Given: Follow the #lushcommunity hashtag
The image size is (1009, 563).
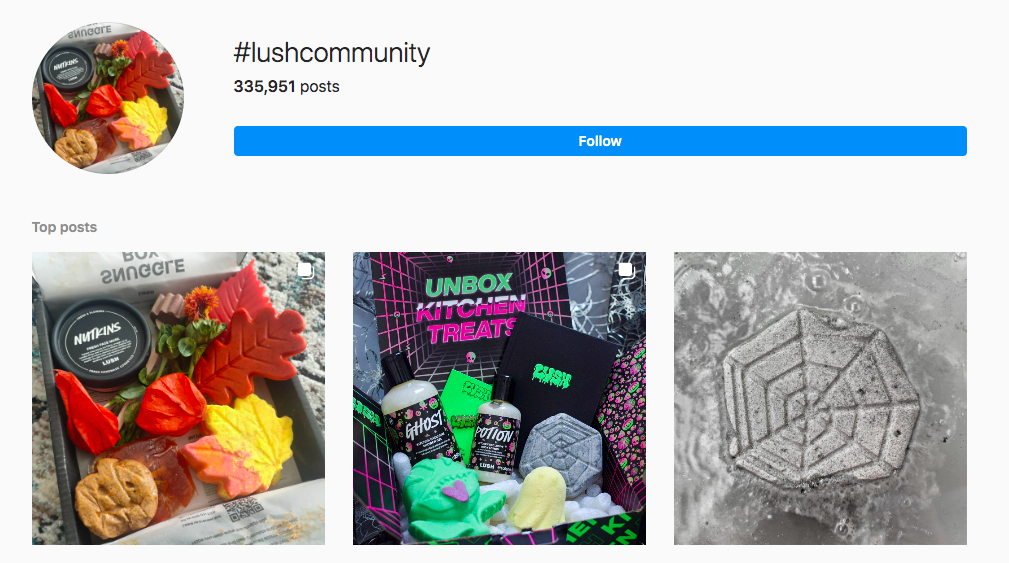Looking at the screenshot, I should click(x=600, y=141).
